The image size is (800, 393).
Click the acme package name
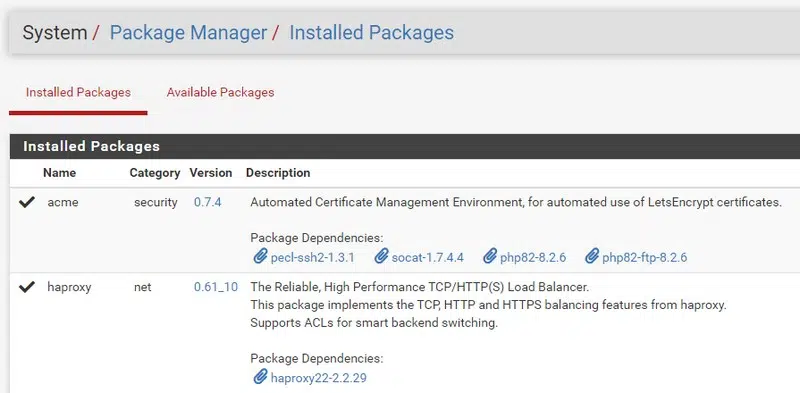pyautogui.click(x=63, y=202)
